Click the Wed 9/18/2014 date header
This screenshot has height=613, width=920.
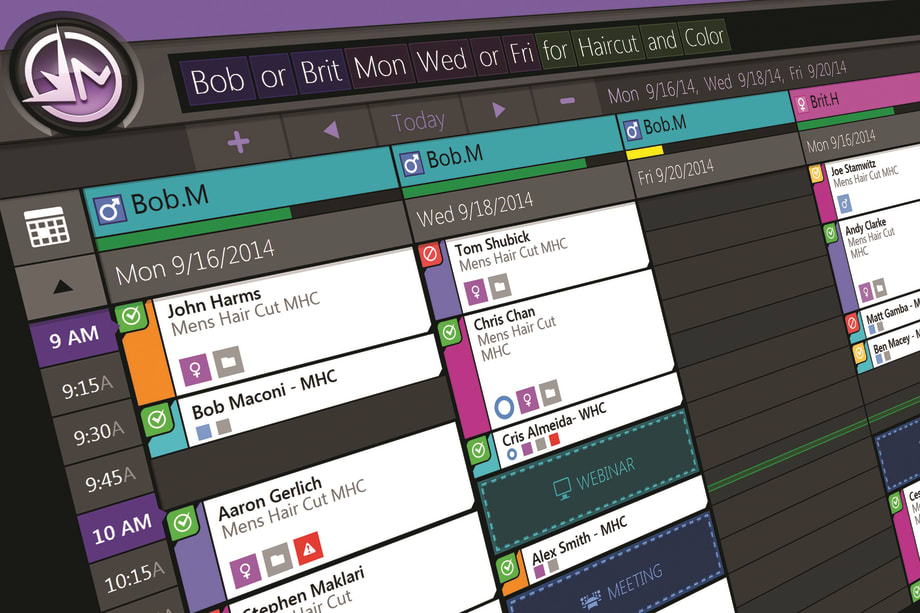point(475,209)
